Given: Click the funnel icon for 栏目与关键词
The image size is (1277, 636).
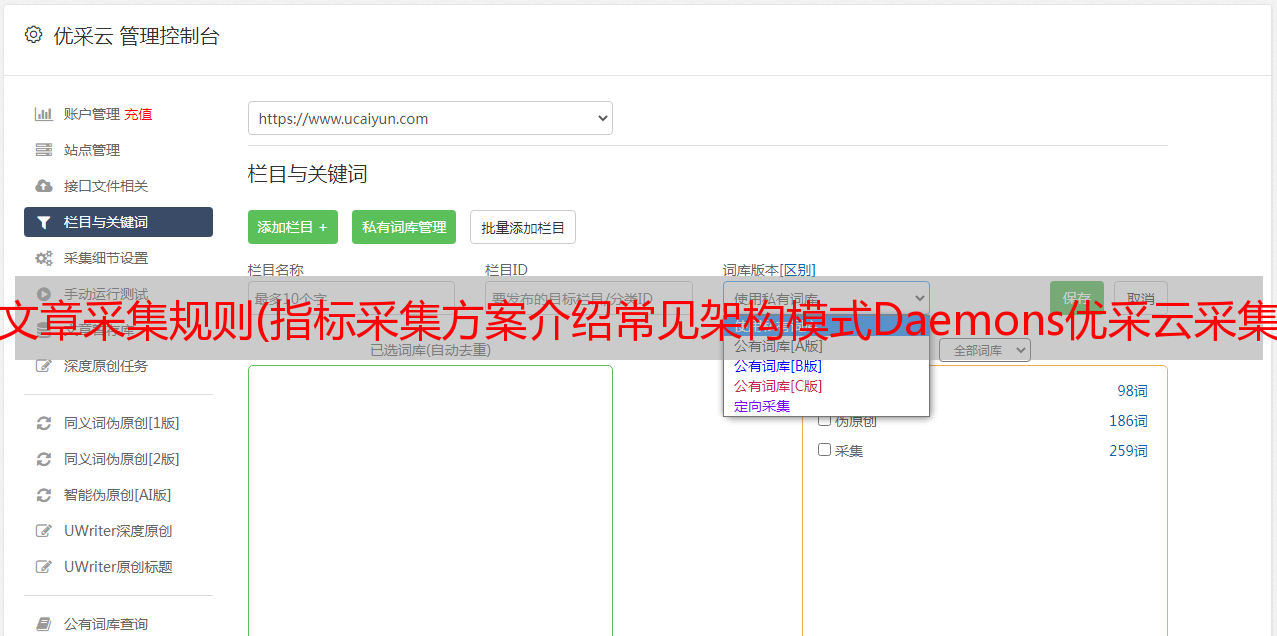Looking at the screenshot, I should 43,222.
